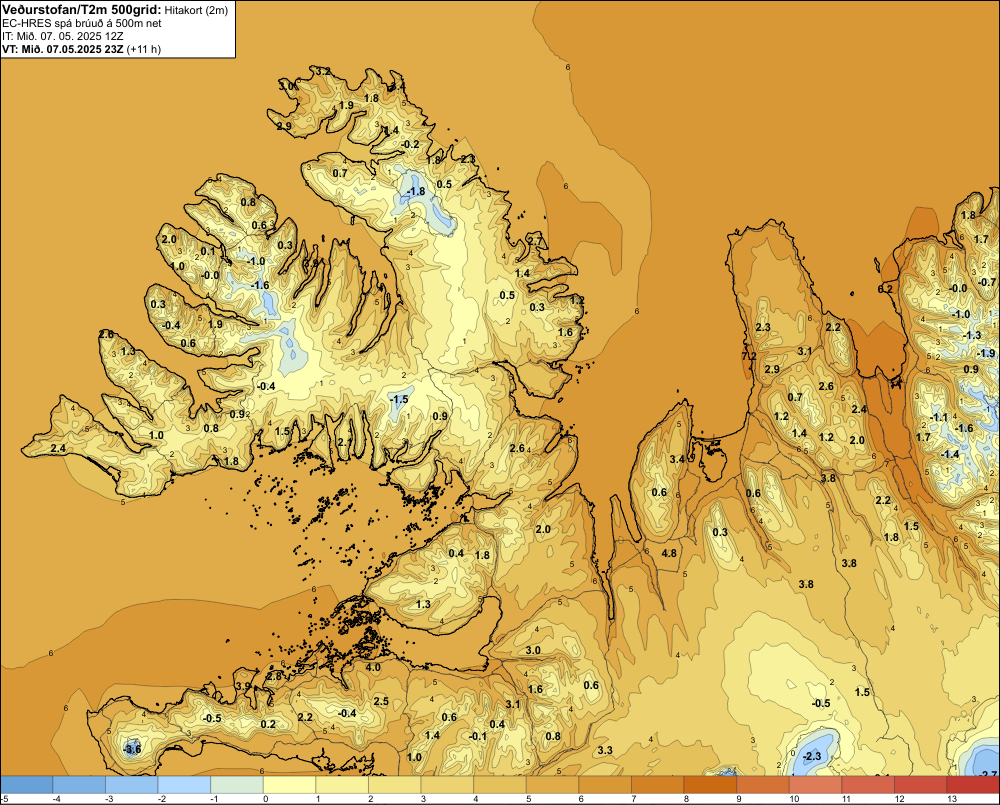This screenshot has height=805, width=1000.
Task: Click the '-1.8' temperature value on the glacier
Action: (x=416, y=191)
